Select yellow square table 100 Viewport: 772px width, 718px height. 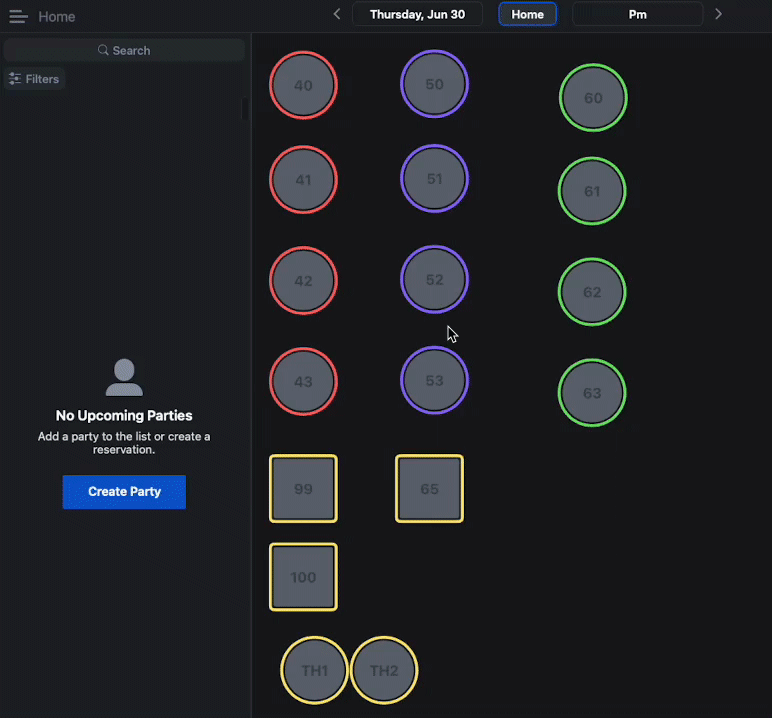coord(303,577)
